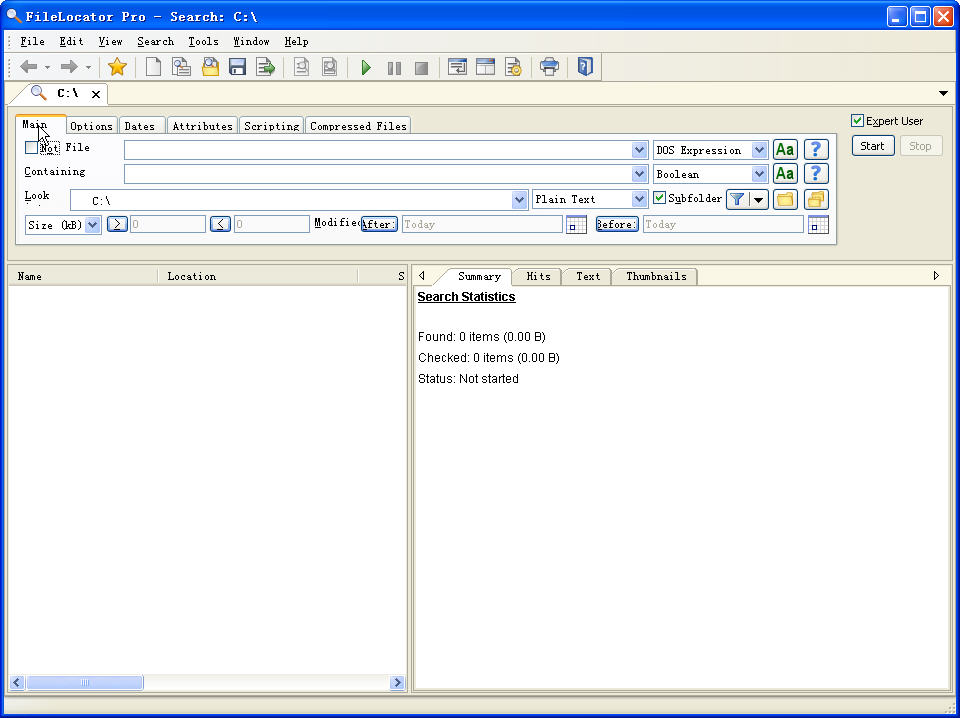
Task: Click the funnel filter icon
Action: coord(737,199)
